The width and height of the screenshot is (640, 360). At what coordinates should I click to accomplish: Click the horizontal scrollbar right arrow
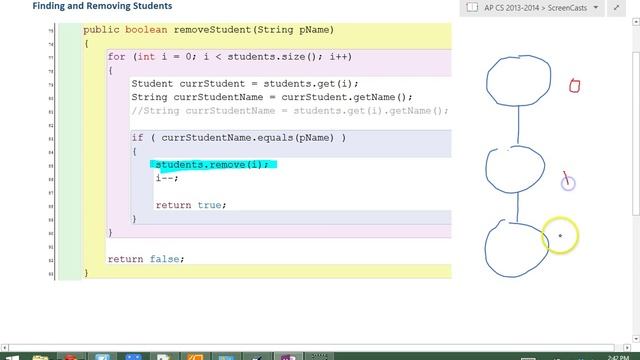627,348
